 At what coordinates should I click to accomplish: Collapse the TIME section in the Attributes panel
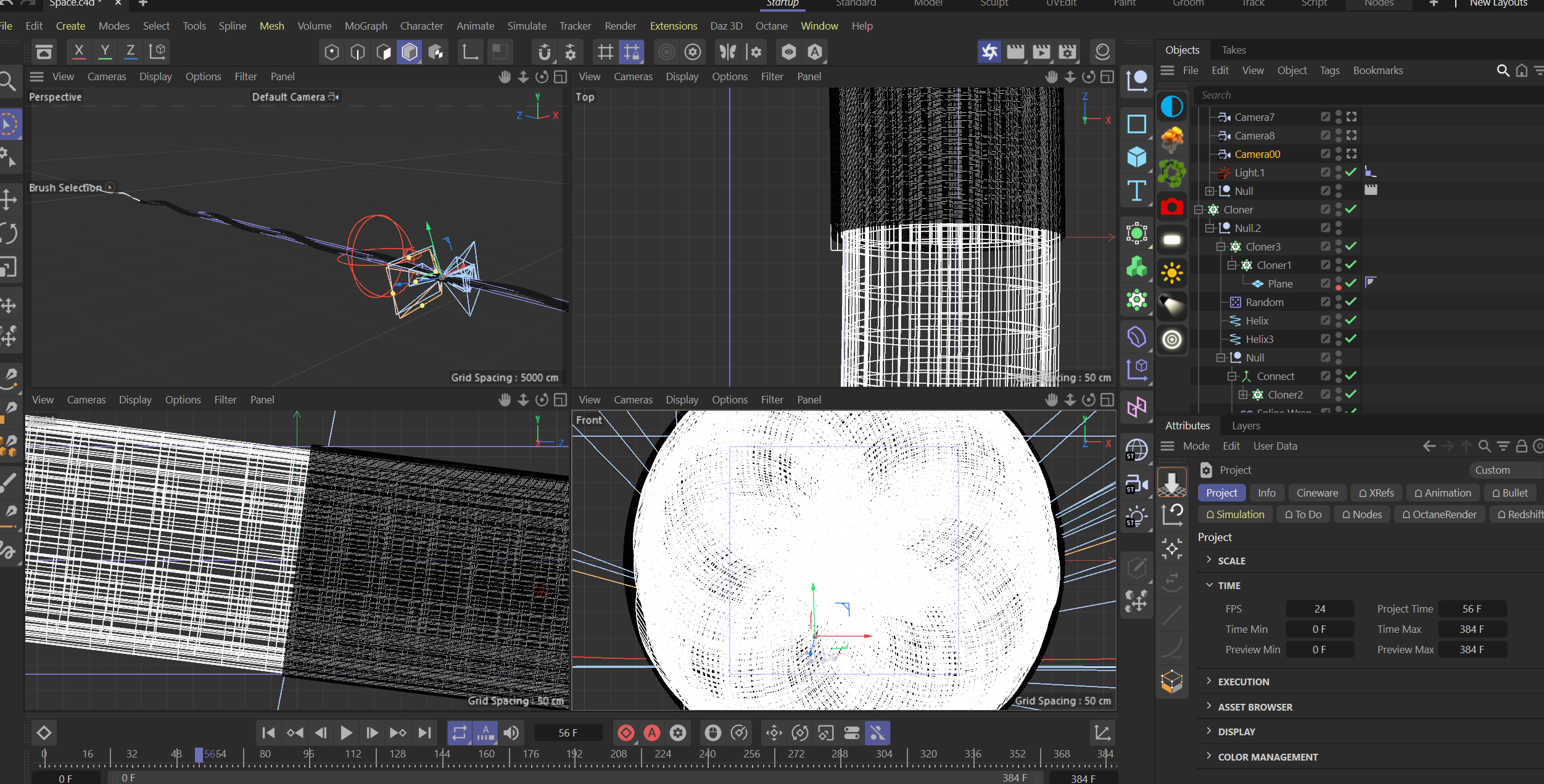point(1208,585)
